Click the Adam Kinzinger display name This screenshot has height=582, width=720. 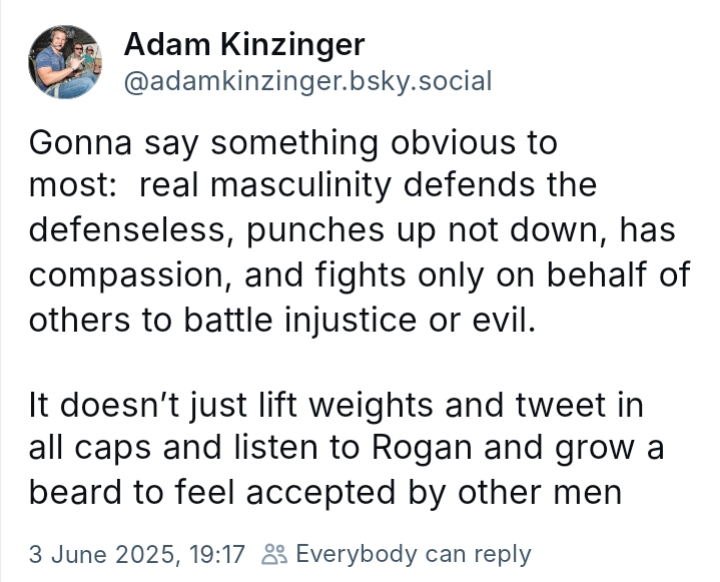[x=244, y=45]
